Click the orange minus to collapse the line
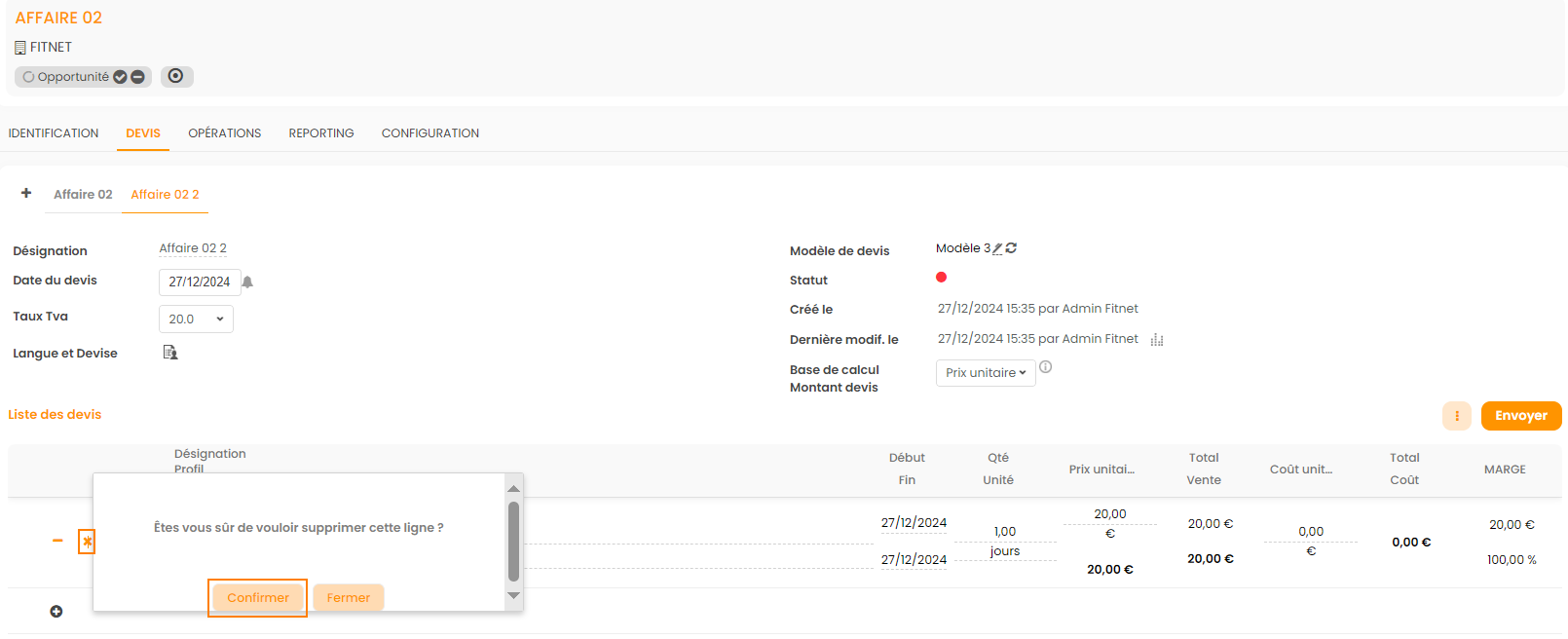 tap(57, 541)
